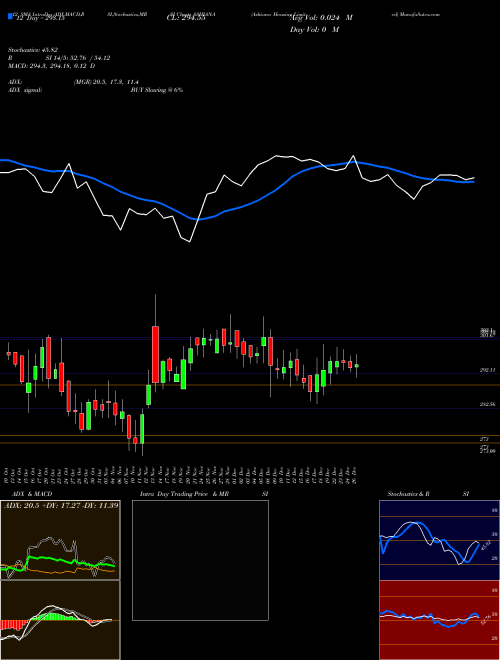Image resolution: width=500 pixels, height=660 pixels.
Task: Click the 292.11 price level label
Action: [487, 370]
